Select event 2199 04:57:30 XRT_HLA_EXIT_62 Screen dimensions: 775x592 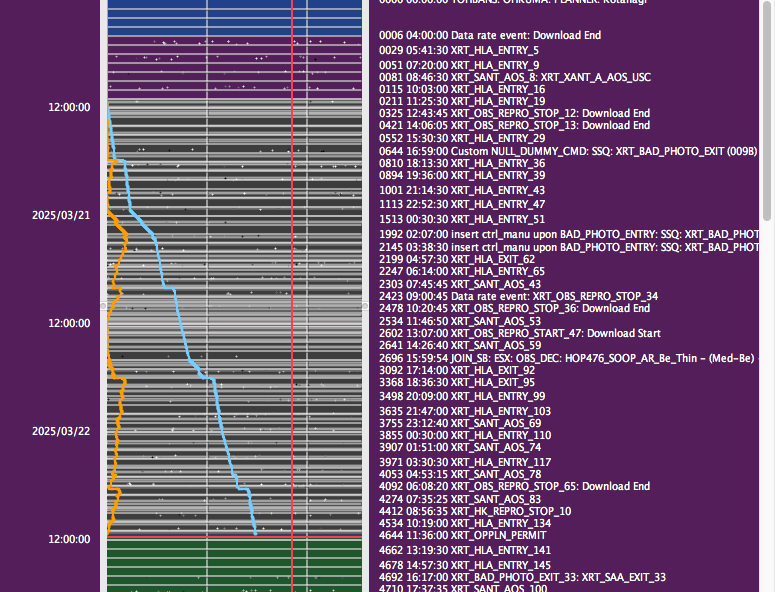tap(457, 259)
